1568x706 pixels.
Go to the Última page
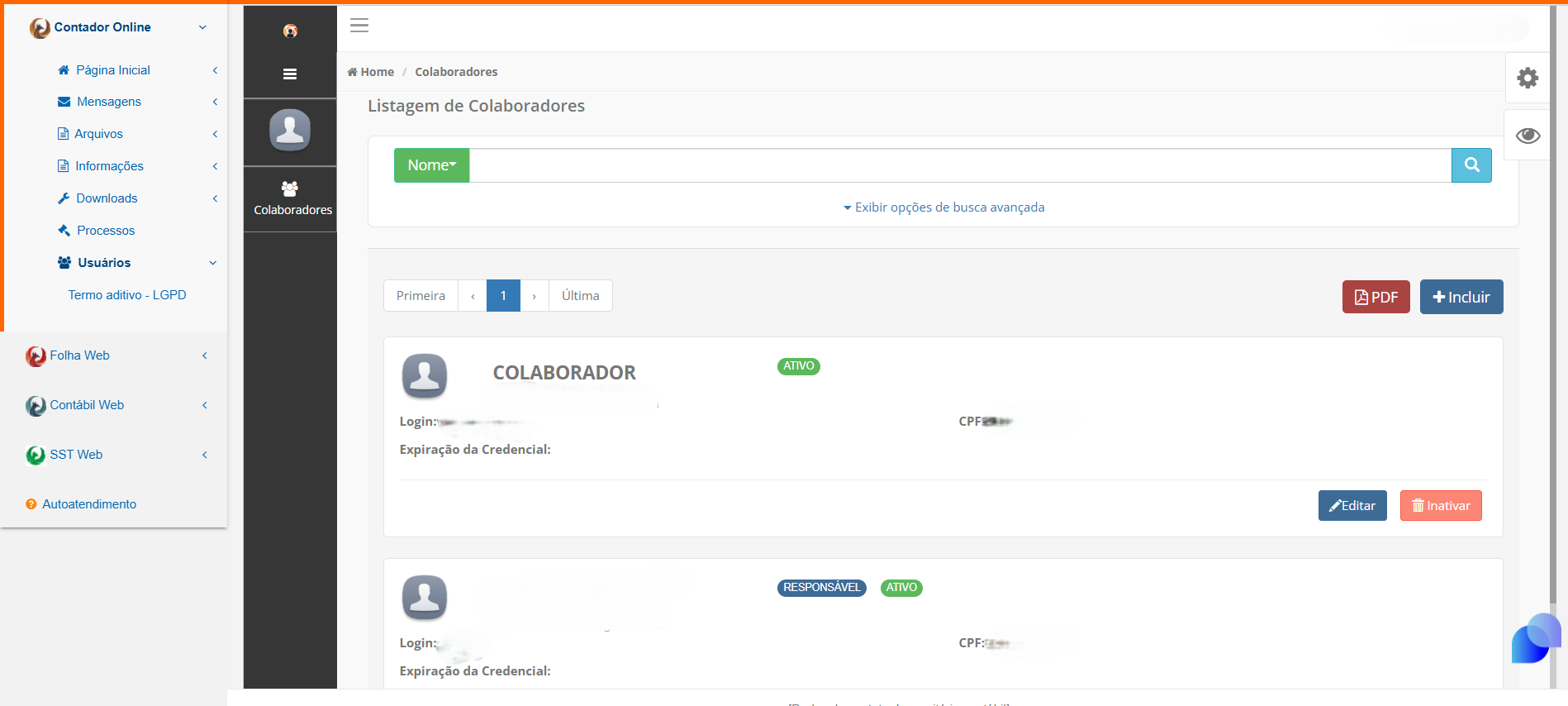point(581,296)
